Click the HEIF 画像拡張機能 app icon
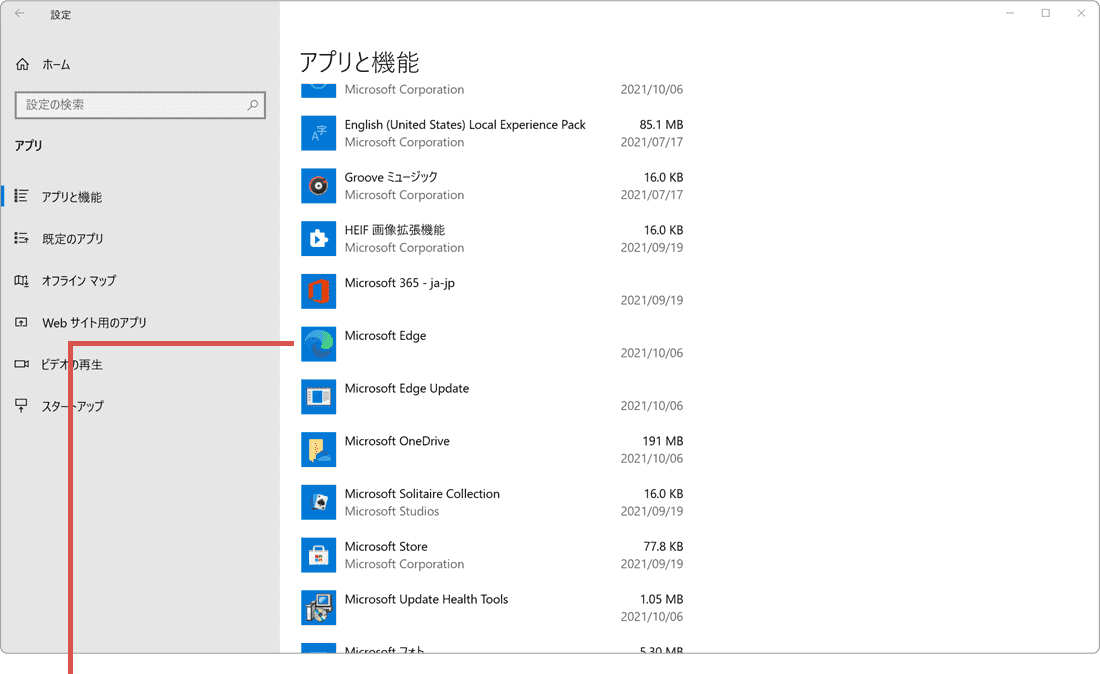The width and height of the screenshot is (1100, 674). pyautogui.click(x=318, y=238)
